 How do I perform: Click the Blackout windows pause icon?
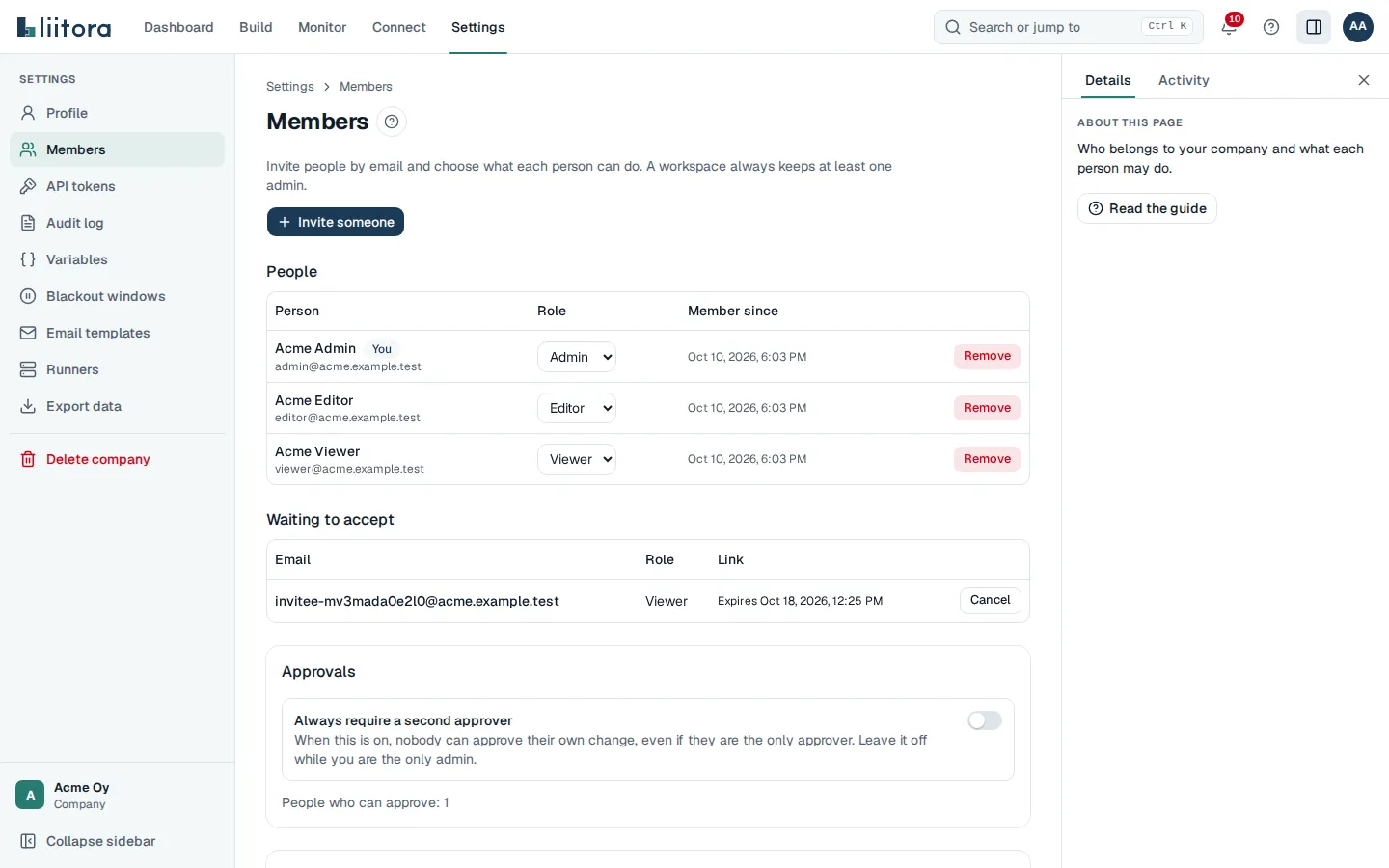pyautogui.click(x=28, y=296)
